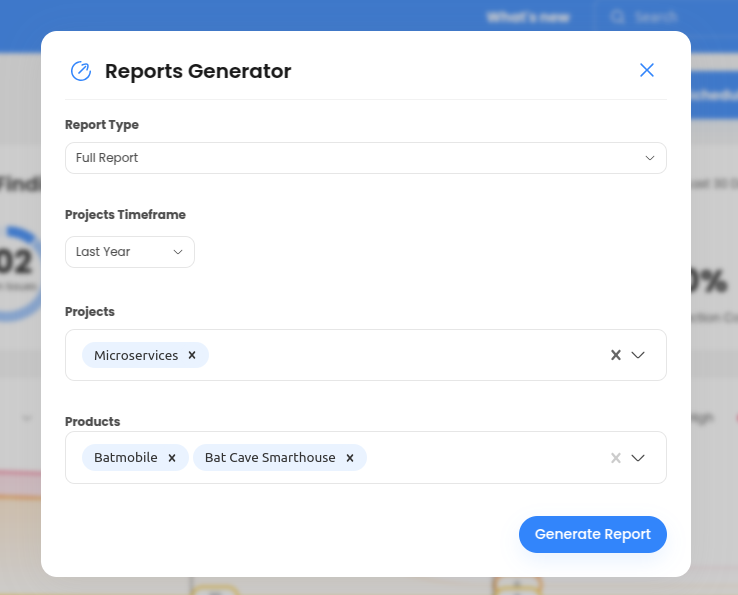The width and height of the screenshot is (738, 595).
Task: Clear all selected projects
Action: tap(616, 355)
